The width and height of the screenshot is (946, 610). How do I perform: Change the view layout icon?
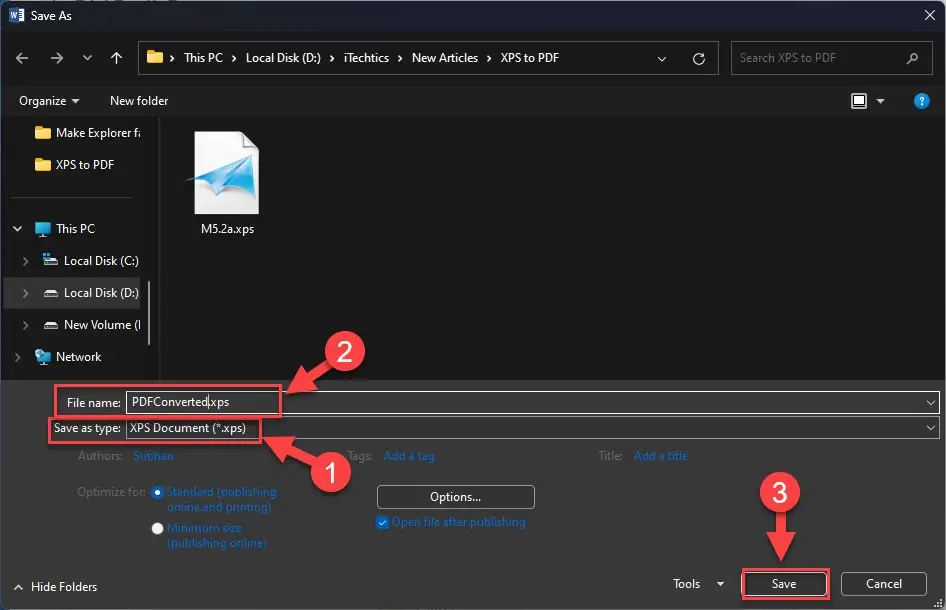pos(859,101)
